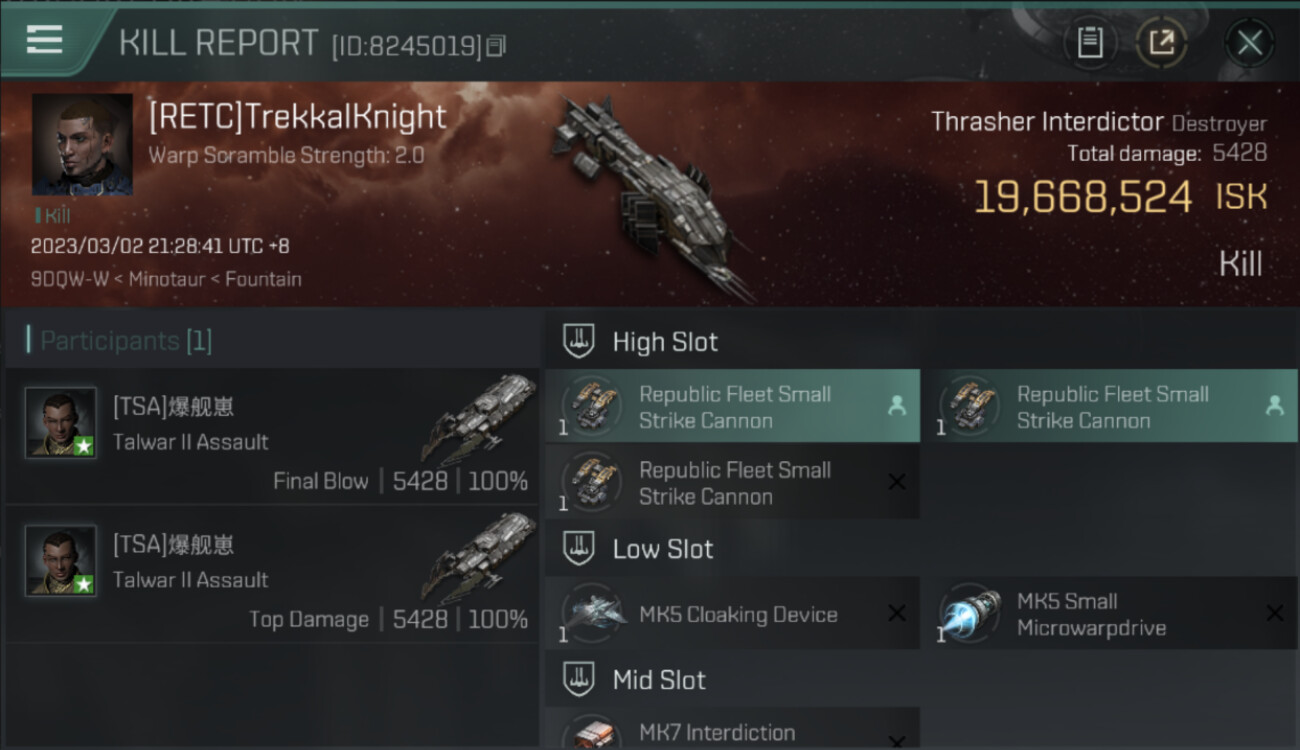1300x750 pixels.
Task: Click the Thrasher Interdictor ship name
Action: click(x=1047, y=122)
